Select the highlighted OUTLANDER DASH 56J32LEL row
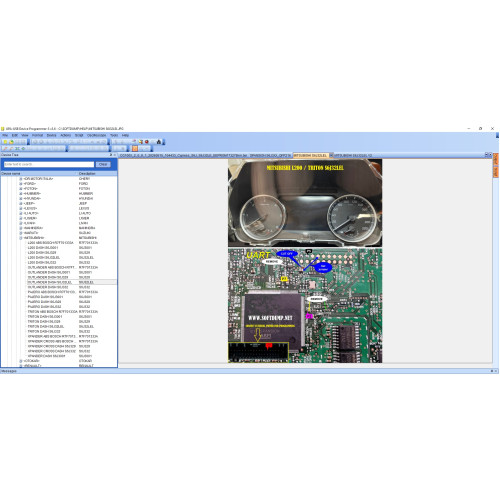Image resolution: width=500 pixels, height=500 pixels. tap(72, 282)
